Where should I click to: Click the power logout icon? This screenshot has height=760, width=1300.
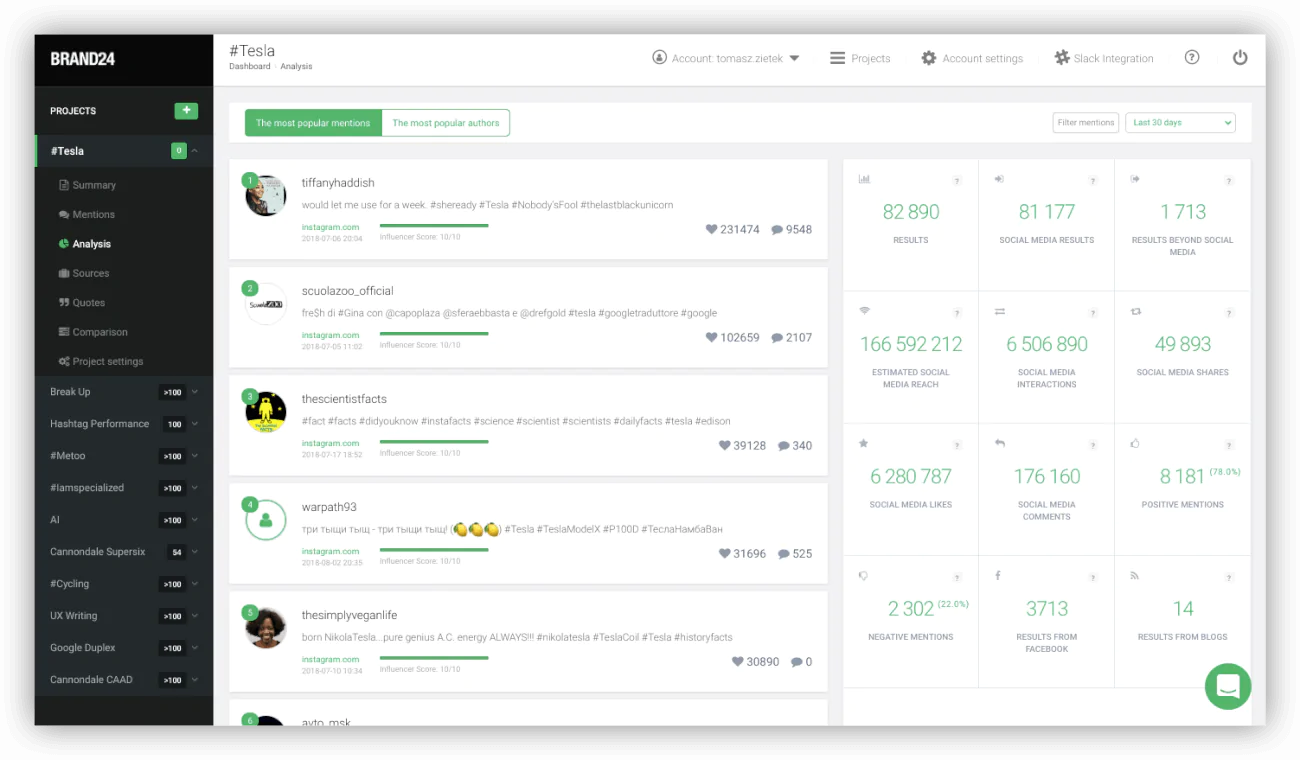pos(1240,58)
